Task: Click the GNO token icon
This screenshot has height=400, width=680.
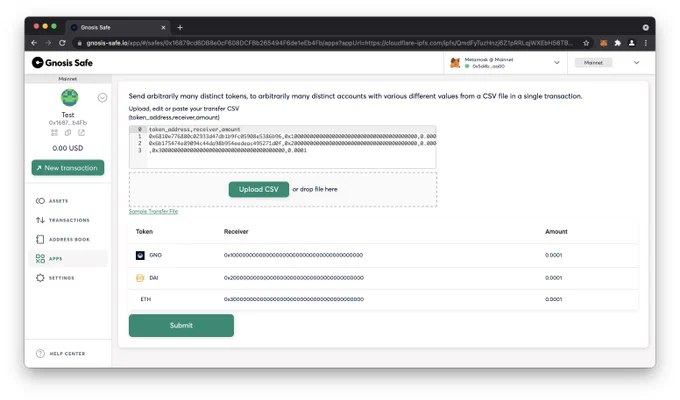Action: [x=140, y=255]
